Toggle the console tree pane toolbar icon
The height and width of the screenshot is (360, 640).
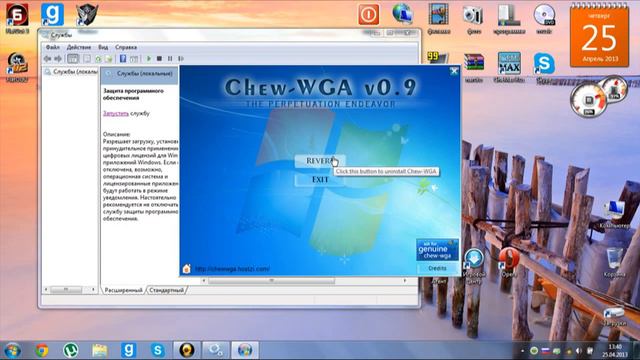tap(73, 59)
